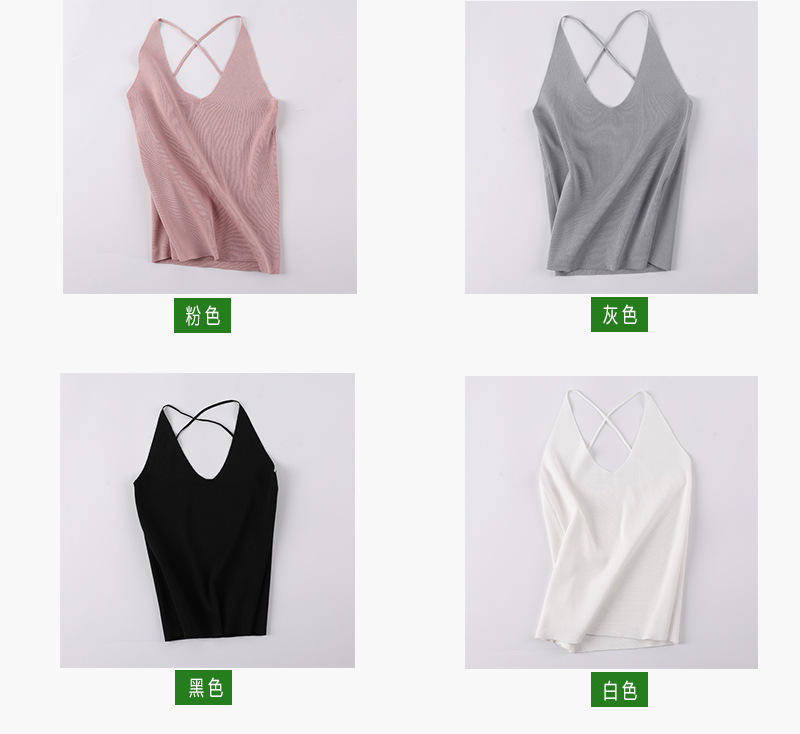Click the green 黑色 label

(203, 688)
